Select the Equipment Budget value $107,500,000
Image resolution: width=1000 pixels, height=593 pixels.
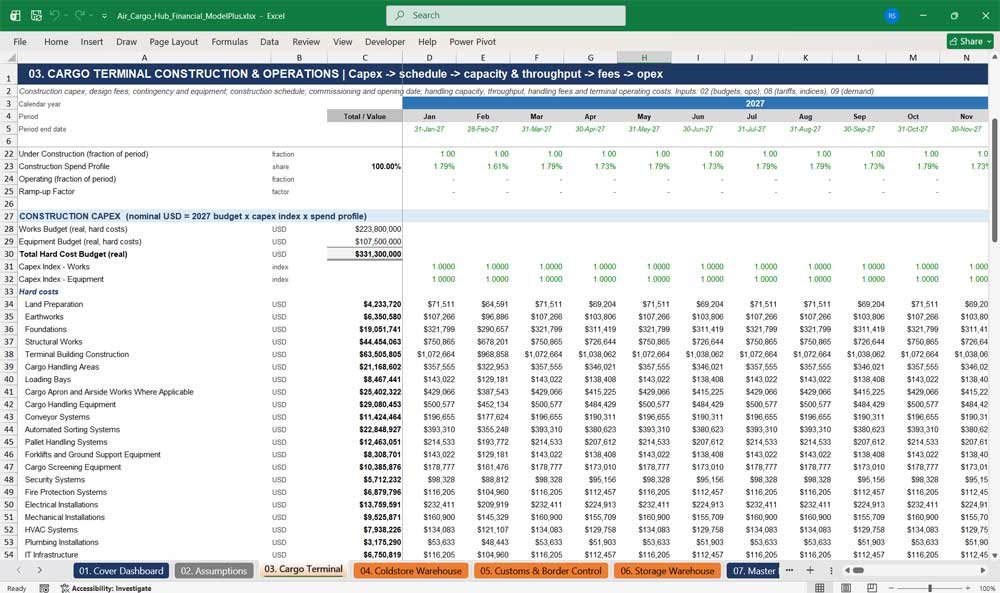point(365,242)
